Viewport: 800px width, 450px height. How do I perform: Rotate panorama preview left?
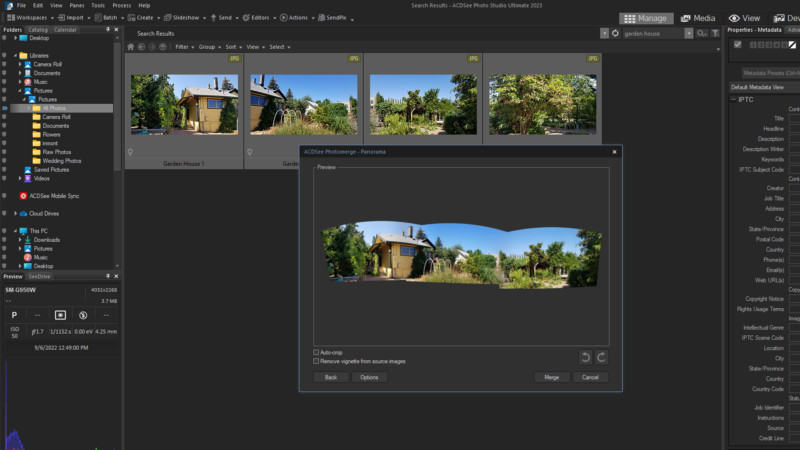(585, 357)
